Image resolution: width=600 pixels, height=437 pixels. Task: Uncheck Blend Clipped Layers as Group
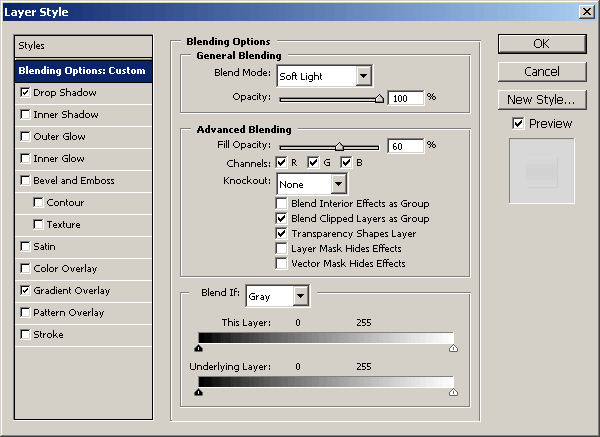point(281,218)
